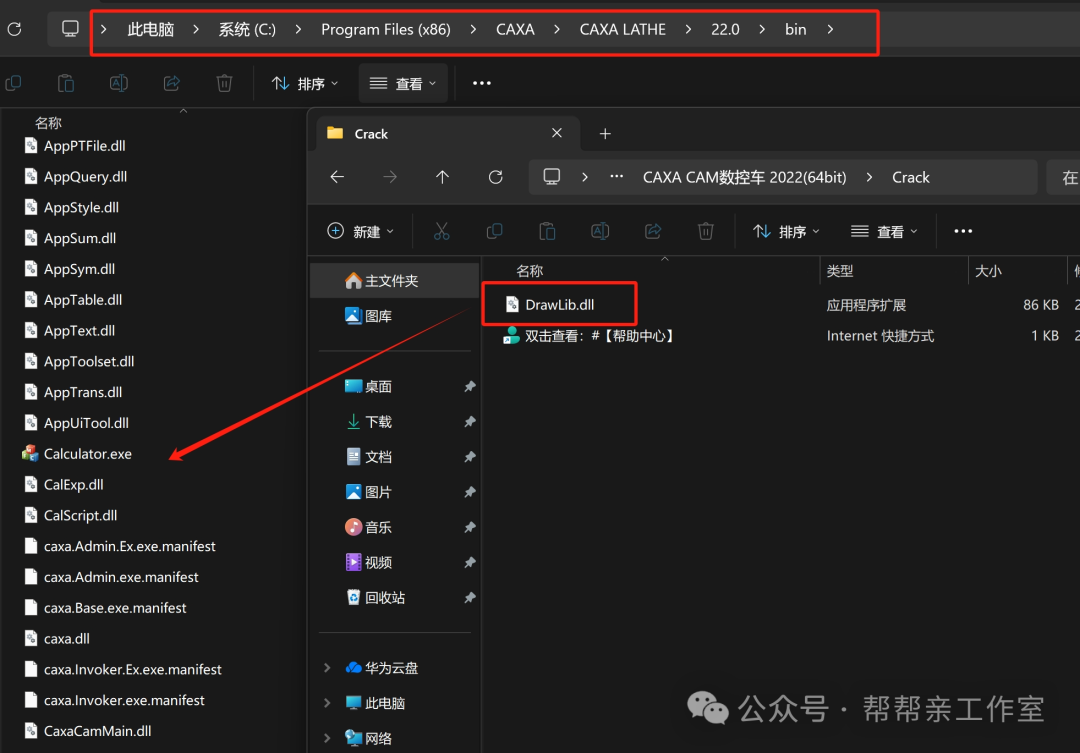This screenshot has height=753, width=1080.
Task: Click the paste icon in bin window toolbar
Action: pyautogui.click(x=65, y=83)
